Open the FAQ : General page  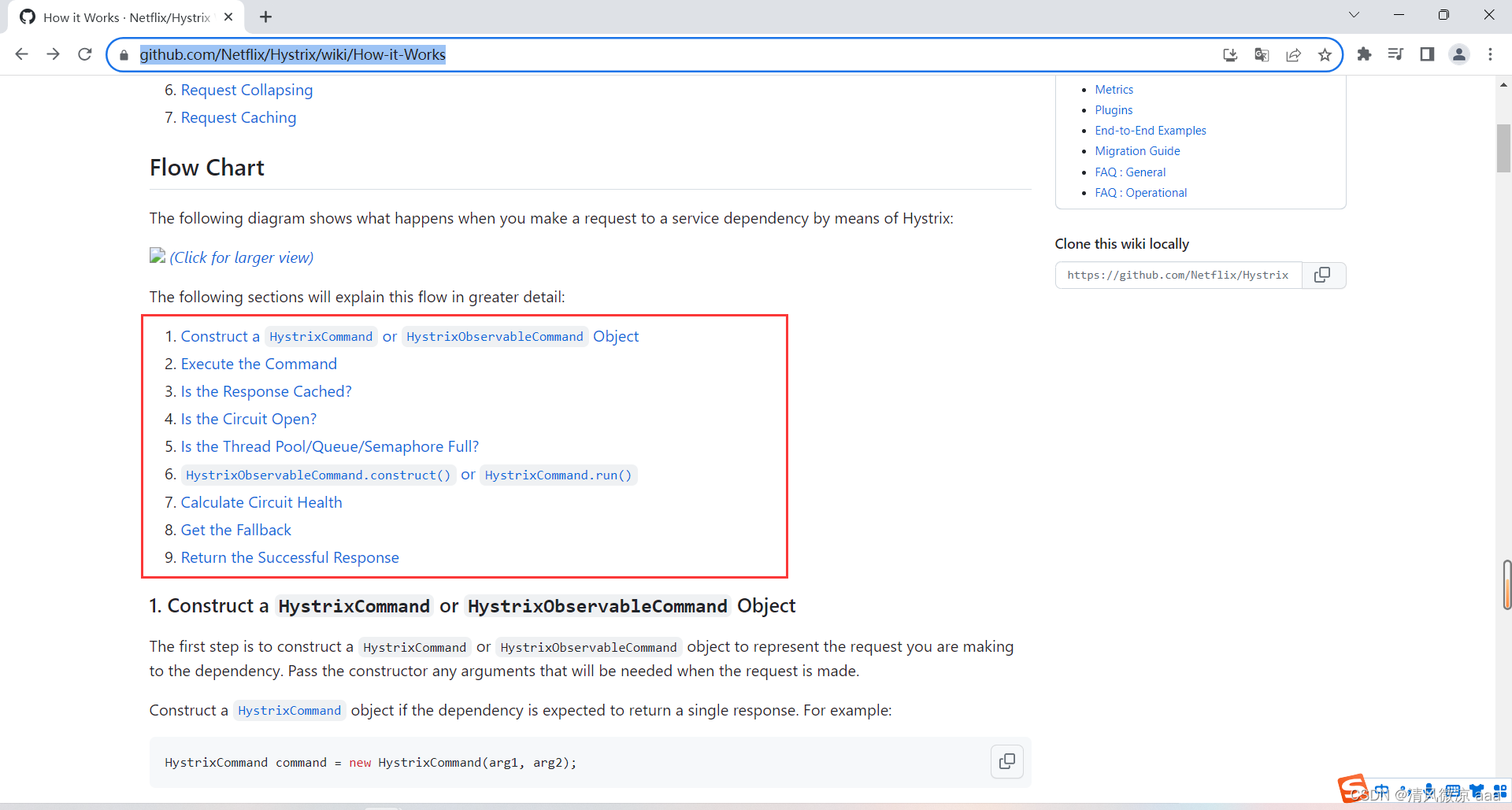pyautogui.click(x=1130, y=172)
